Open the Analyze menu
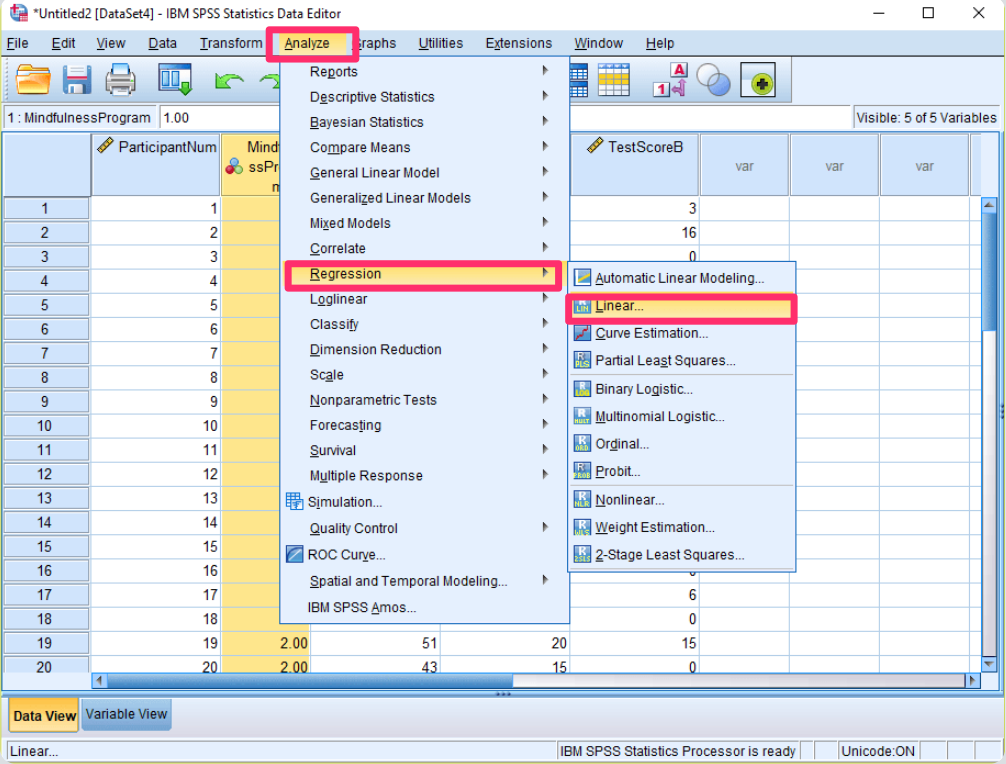 [307, 44]
